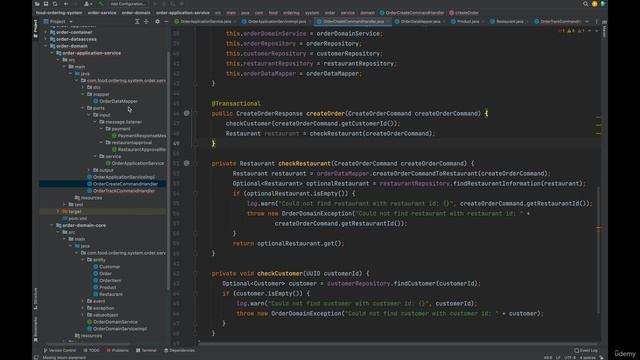Image resolution: width=640 pixels, height=360 pixels.
Task: Open Event Log tool window
Action: tap(586, 350)
